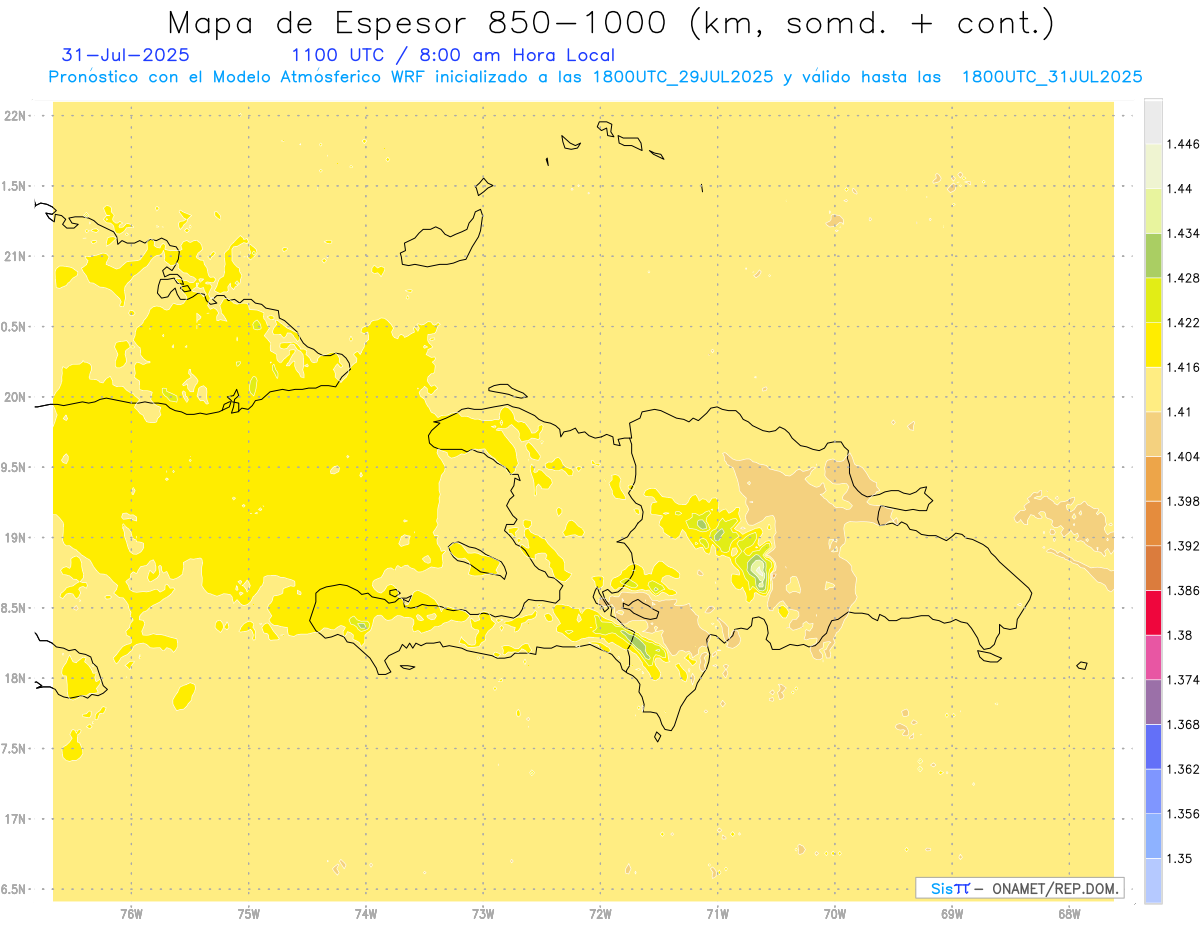Click the 68W longitude tick label
Viewport: 1200px width, 927px height.
point(1069,913)
